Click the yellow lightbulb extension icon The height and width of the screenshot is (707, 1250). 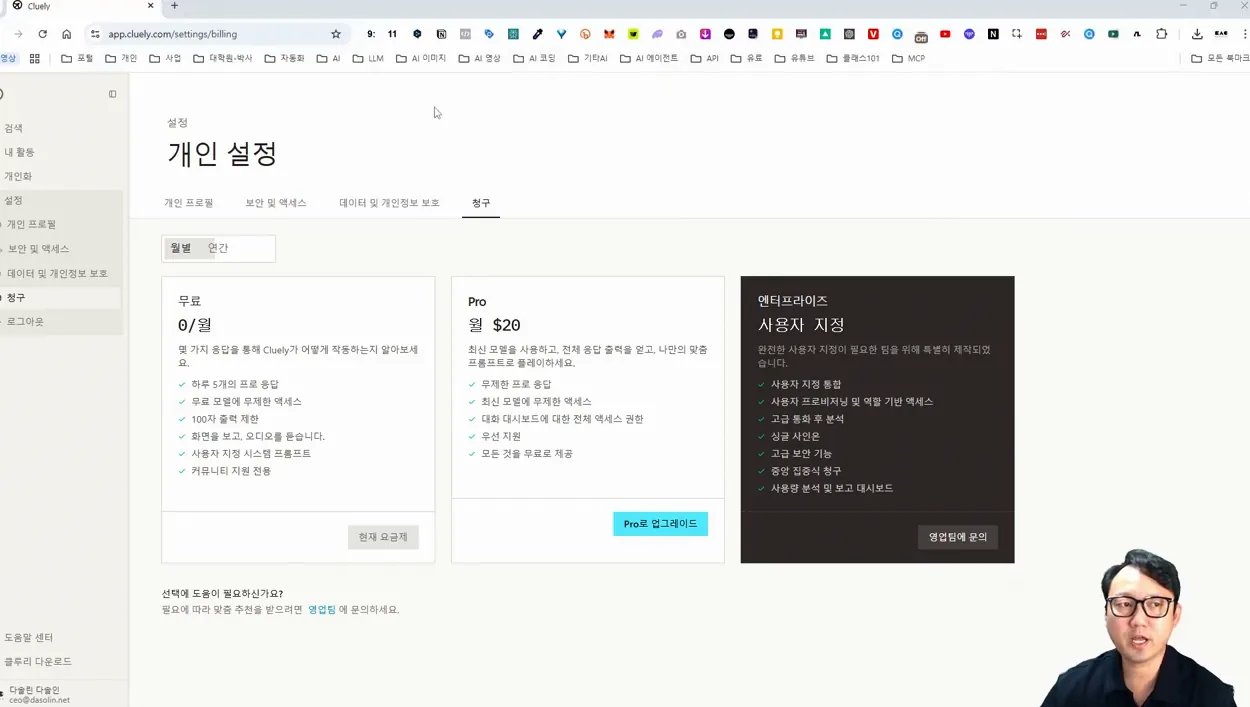click(777, 34)
